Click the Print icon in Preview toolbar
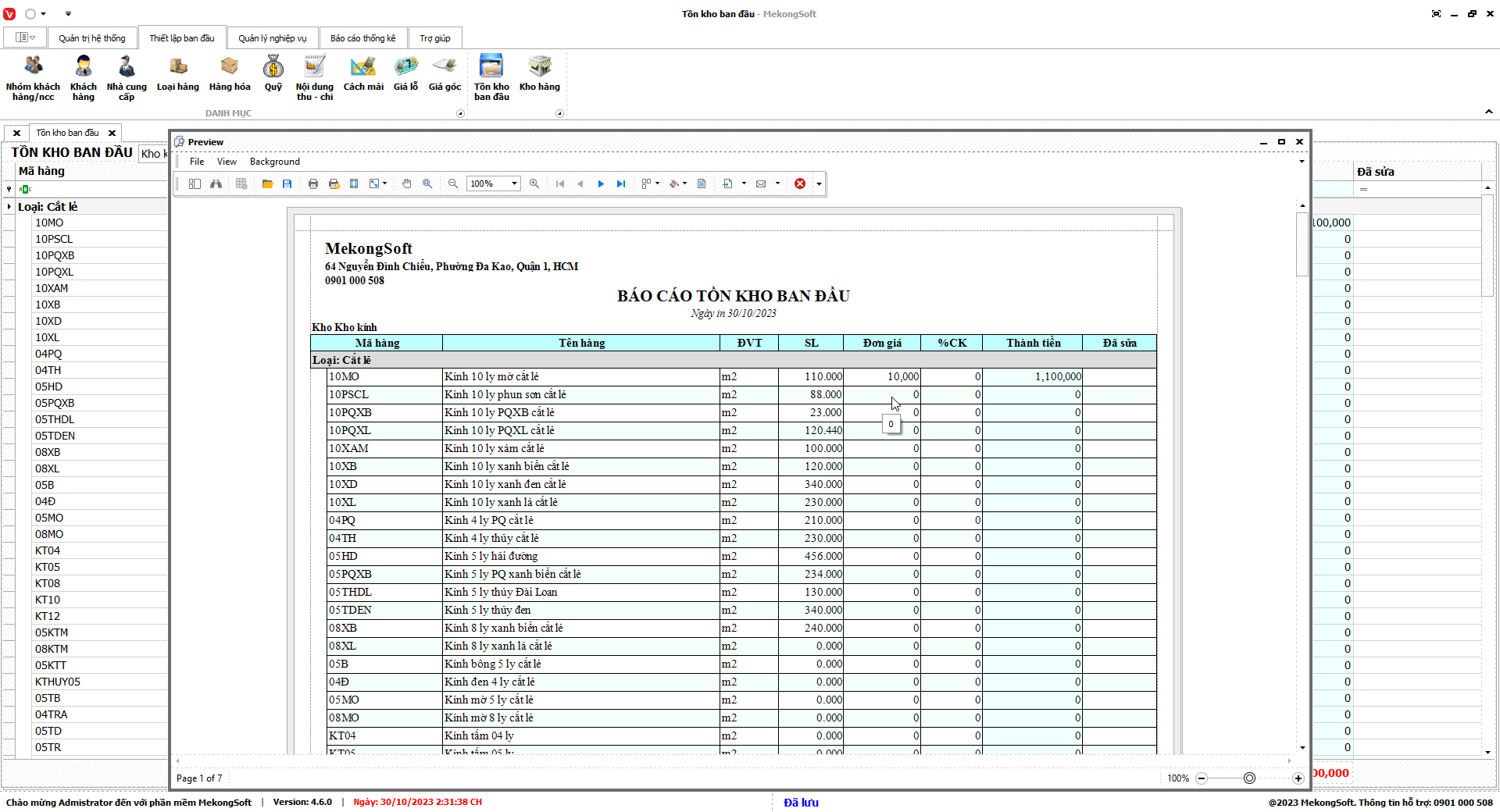 [x=313, y=183]
